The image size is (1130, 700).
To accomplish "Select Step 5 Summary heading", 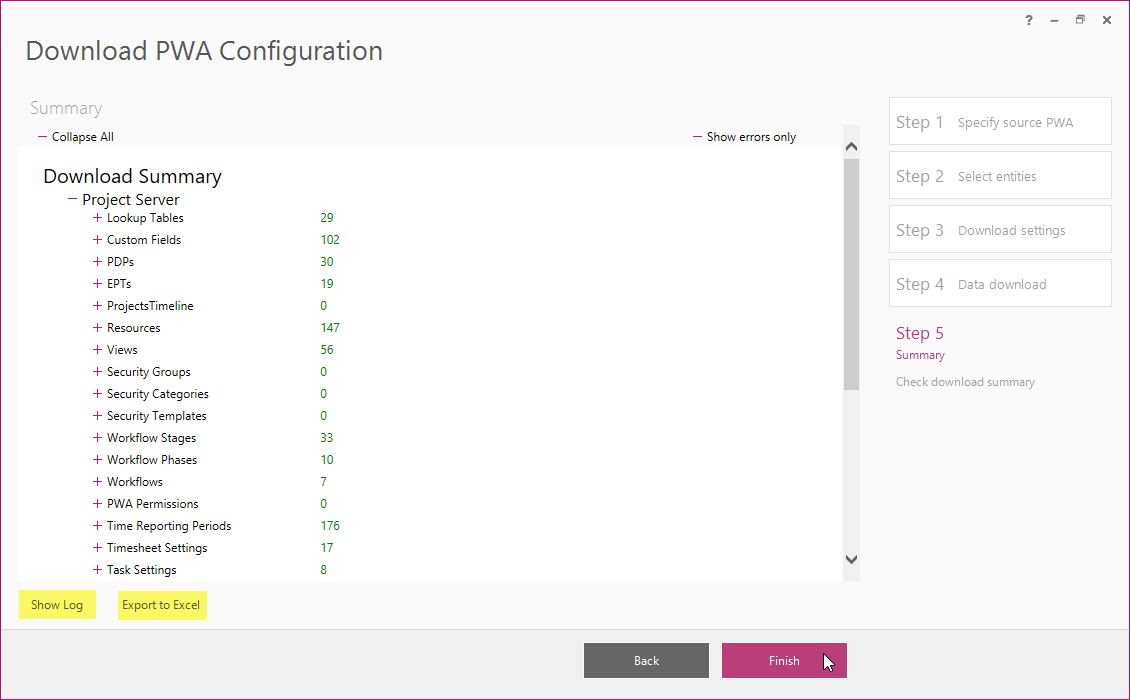I will coord(920,333).
